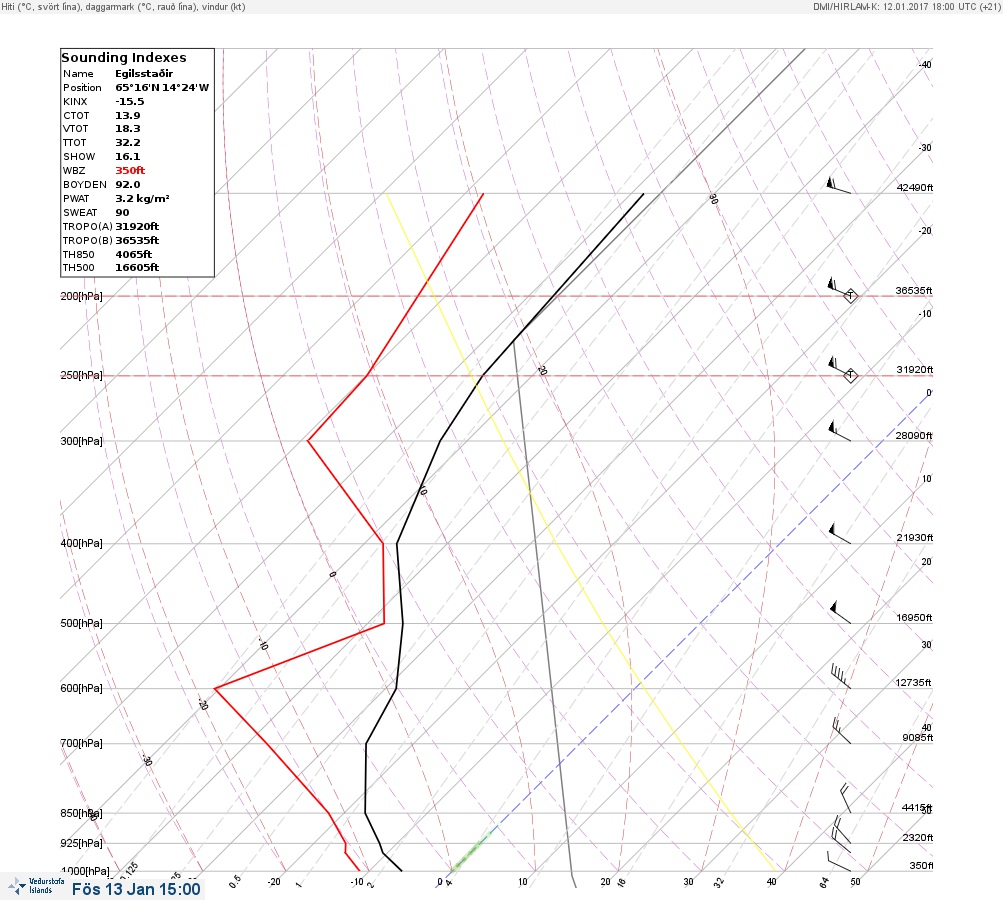This screenshot has width=1003, height=900.
Task: Click the wind barb beside 12735ft
Action: [x=841, y=677]
